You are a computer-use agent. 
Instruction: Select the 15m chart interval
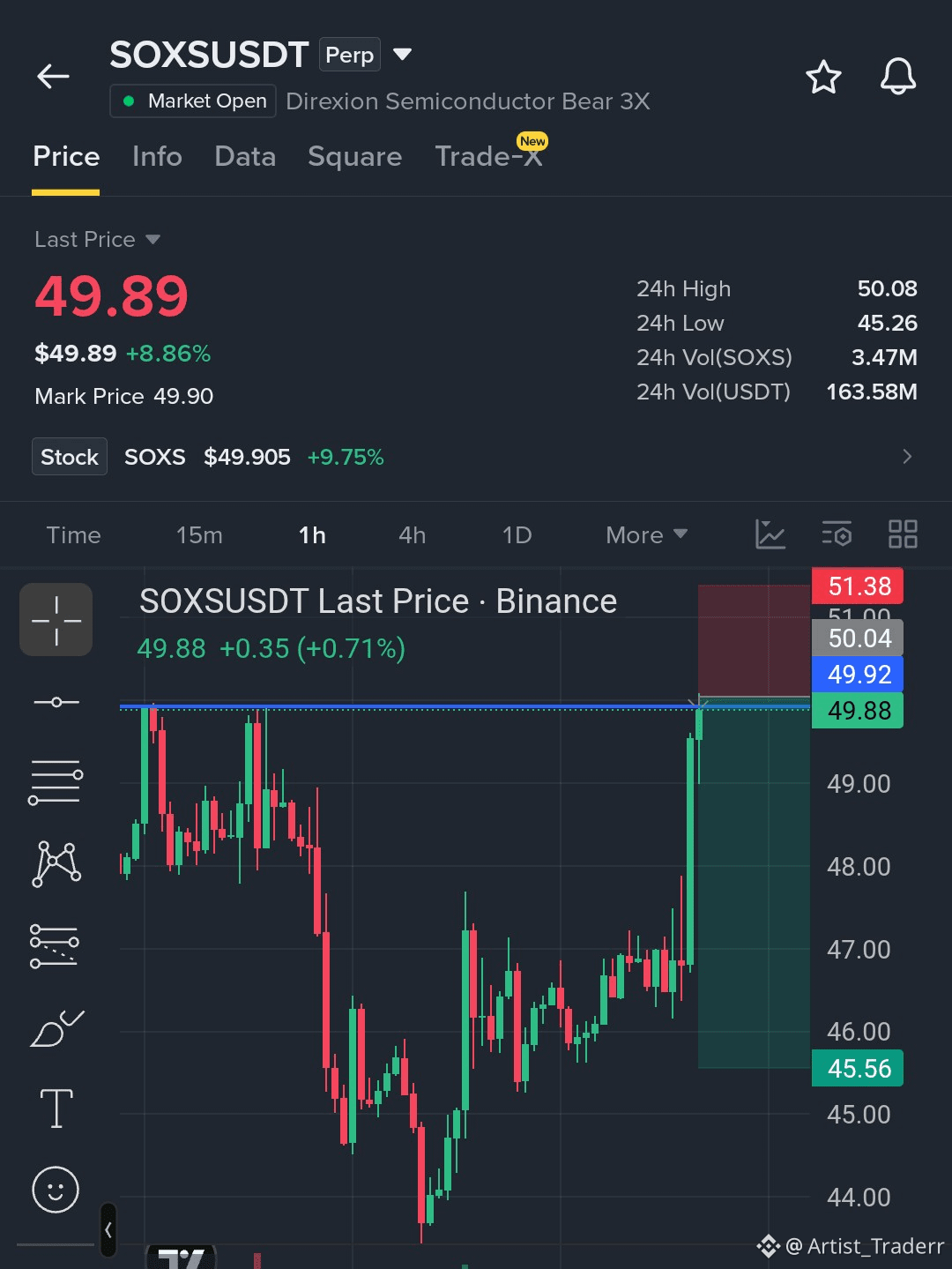[199, 535]
